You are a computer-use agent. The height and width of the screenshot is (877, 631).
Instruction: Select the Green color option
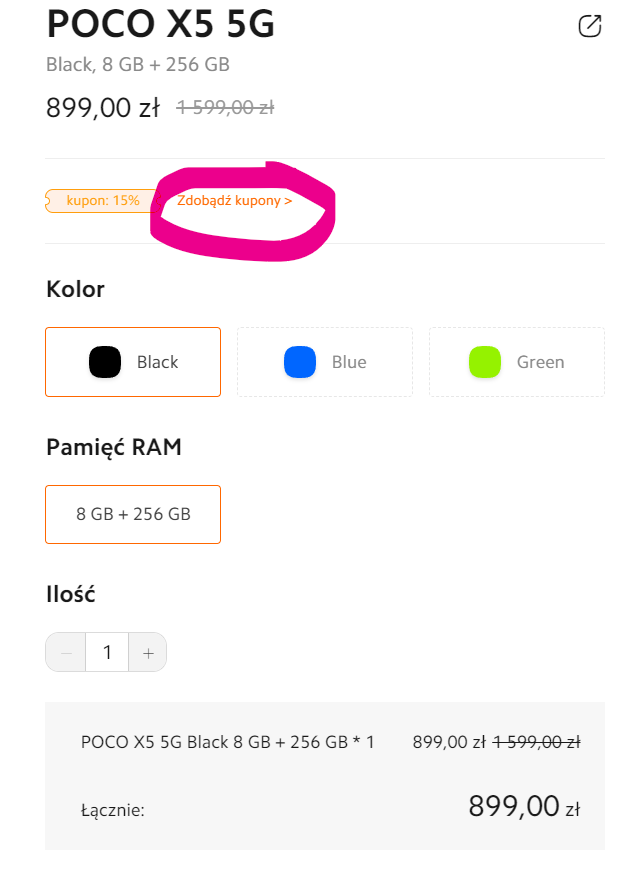(x=517, y=362)
